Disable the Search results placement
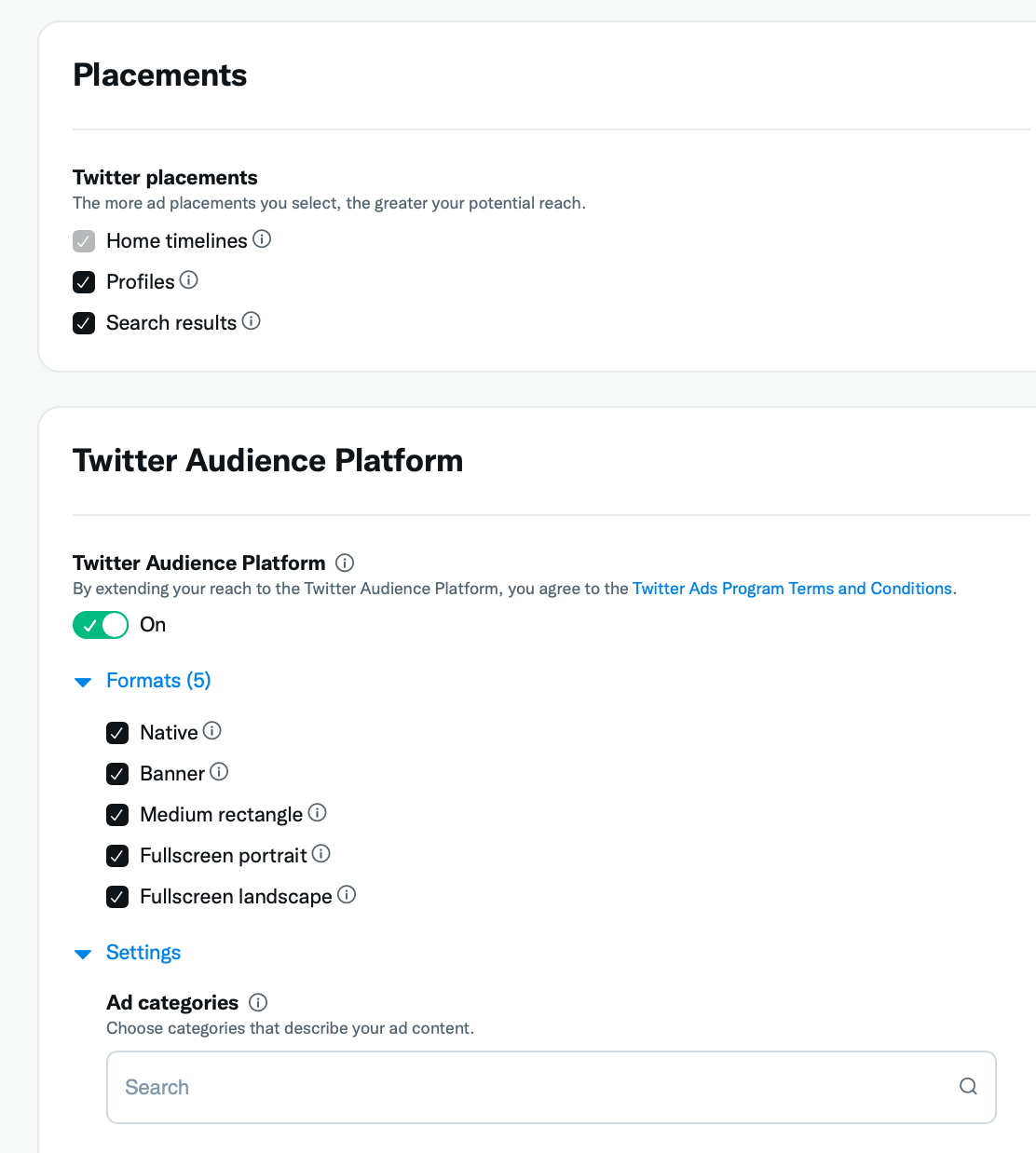1036x1153 pixels. tap(84, 322)
